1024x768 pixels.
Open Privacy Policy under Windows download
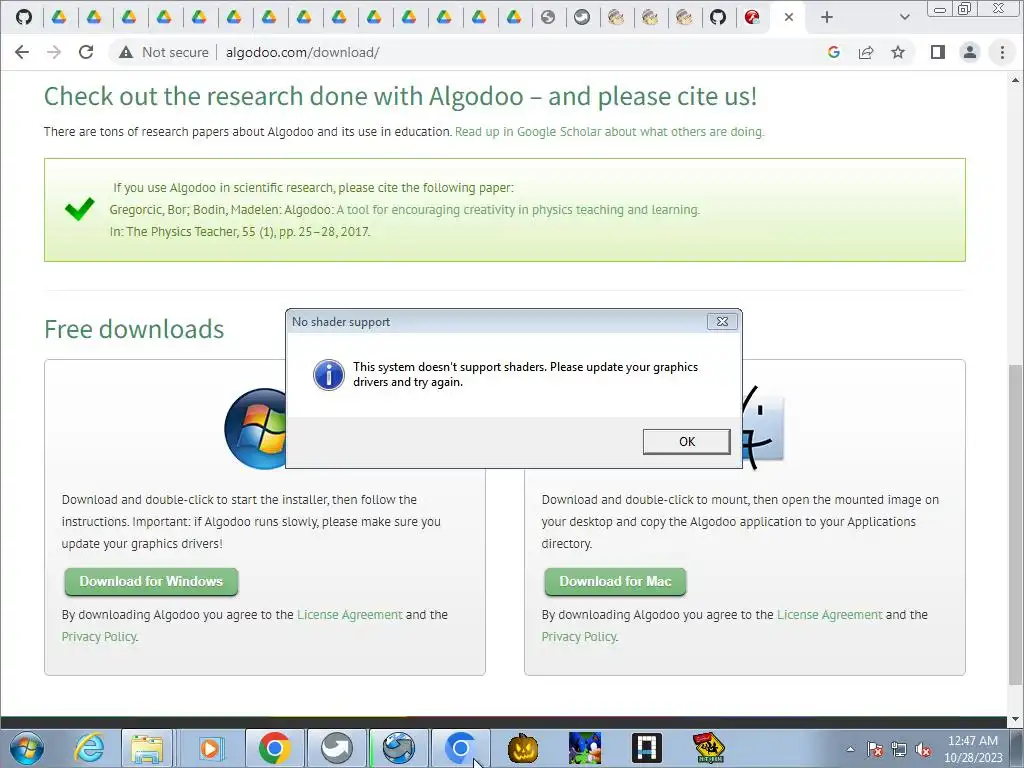point(99,637)
